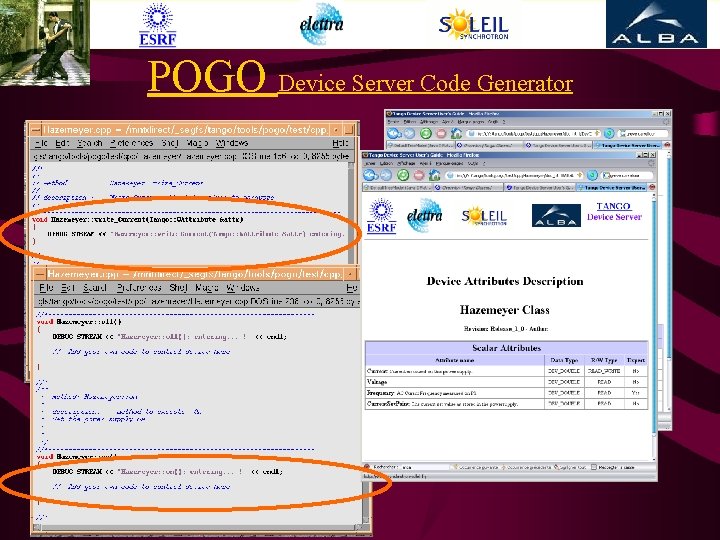Click search box in front Firefox window
The image size is (720, 540).
627,175
